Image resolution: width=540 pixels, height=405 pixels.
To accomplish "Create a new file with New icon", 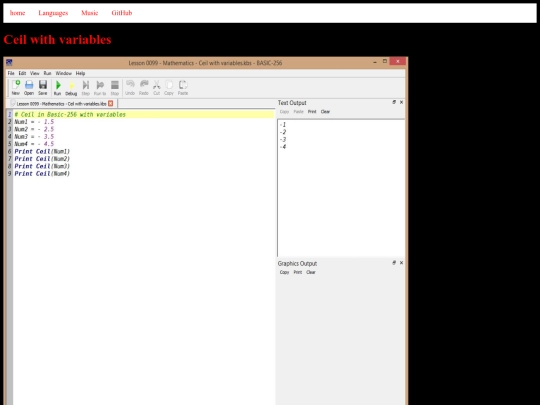I will 15,87.
